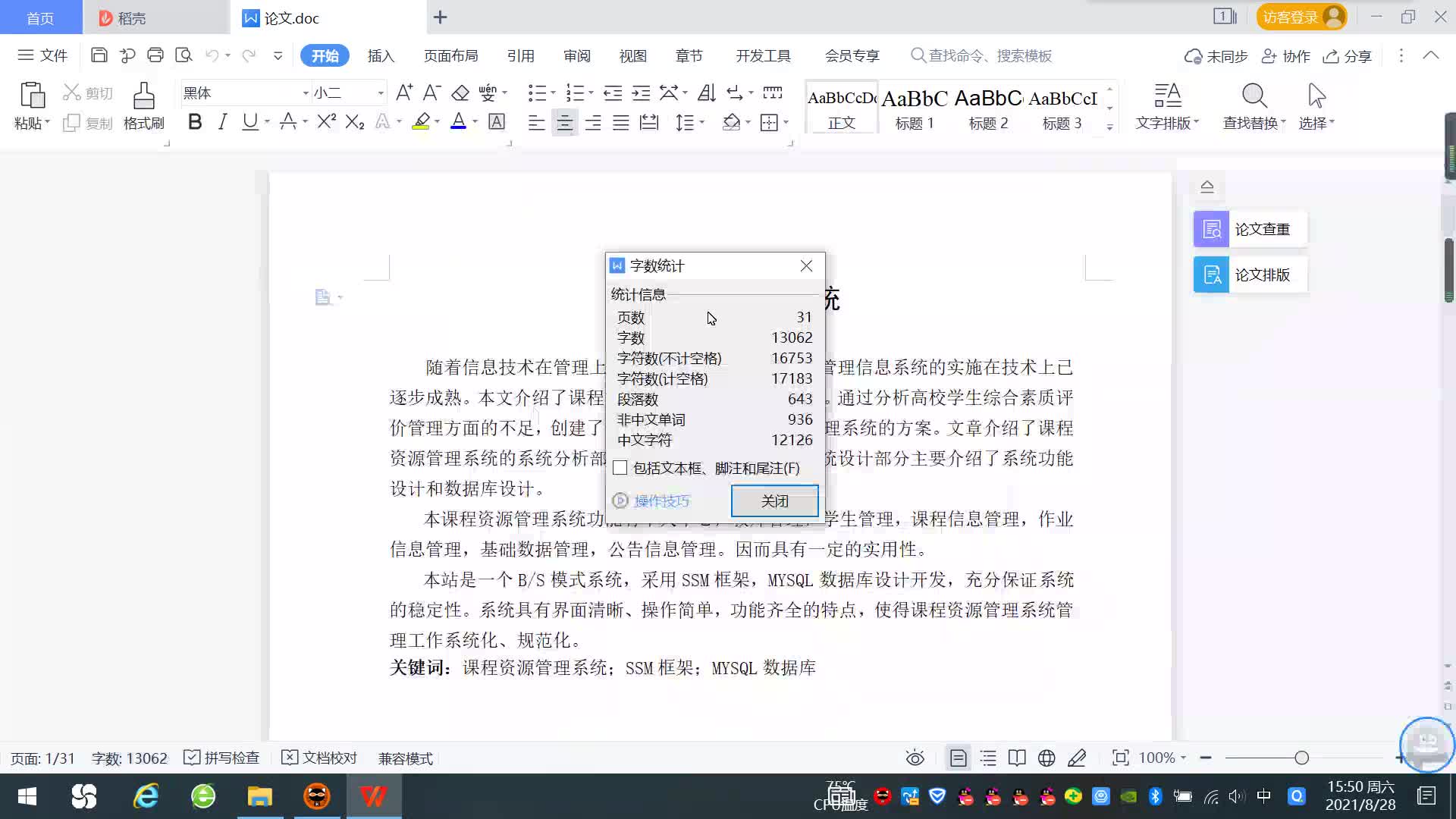Switch to web layout view icon
Screen dimensions: 1456x819
[1046, 758]
